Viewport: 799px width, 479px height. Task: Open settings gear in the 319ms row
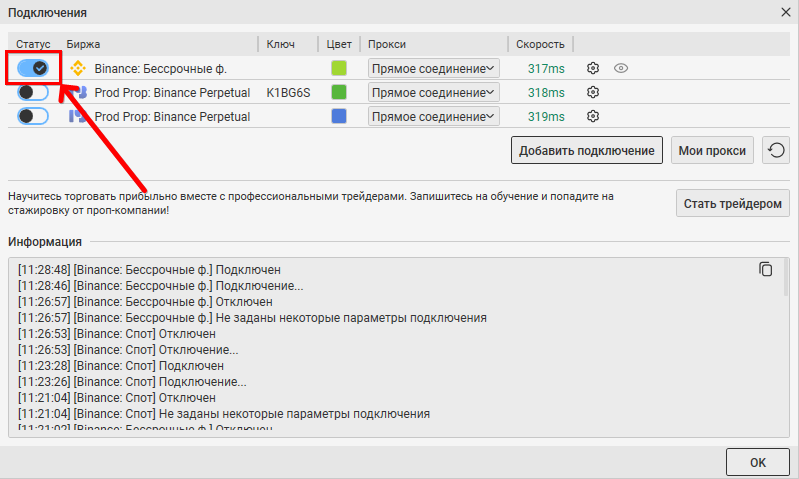pos(593,116)
